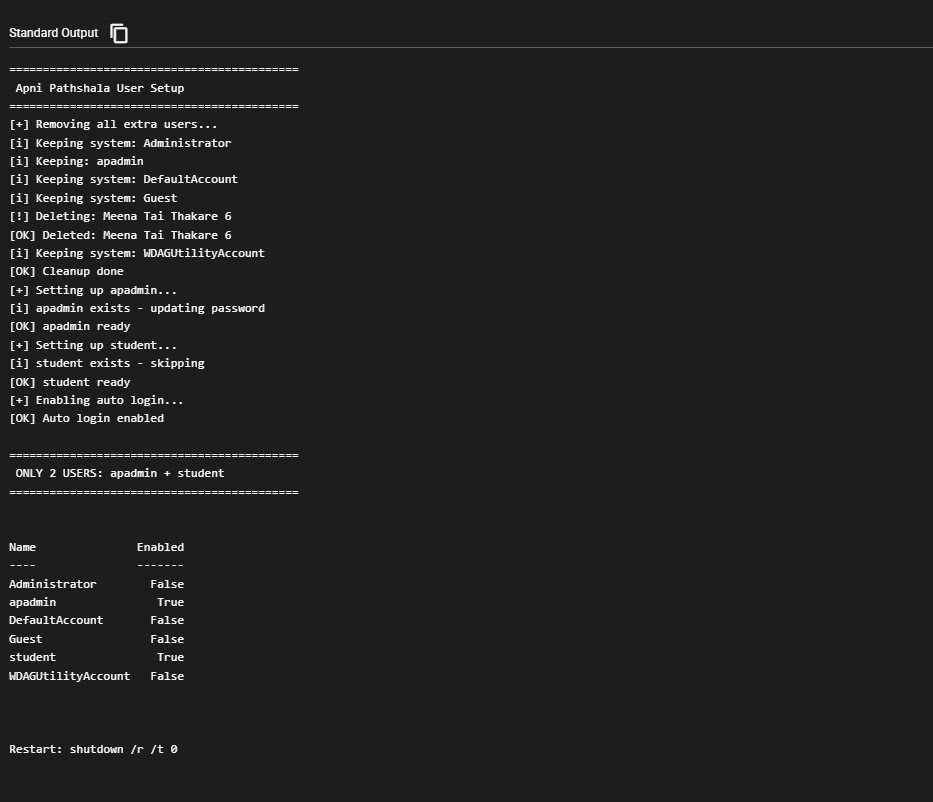
Task: Select '[+] Setting up apadmin...' line
Action: (93, 290)
